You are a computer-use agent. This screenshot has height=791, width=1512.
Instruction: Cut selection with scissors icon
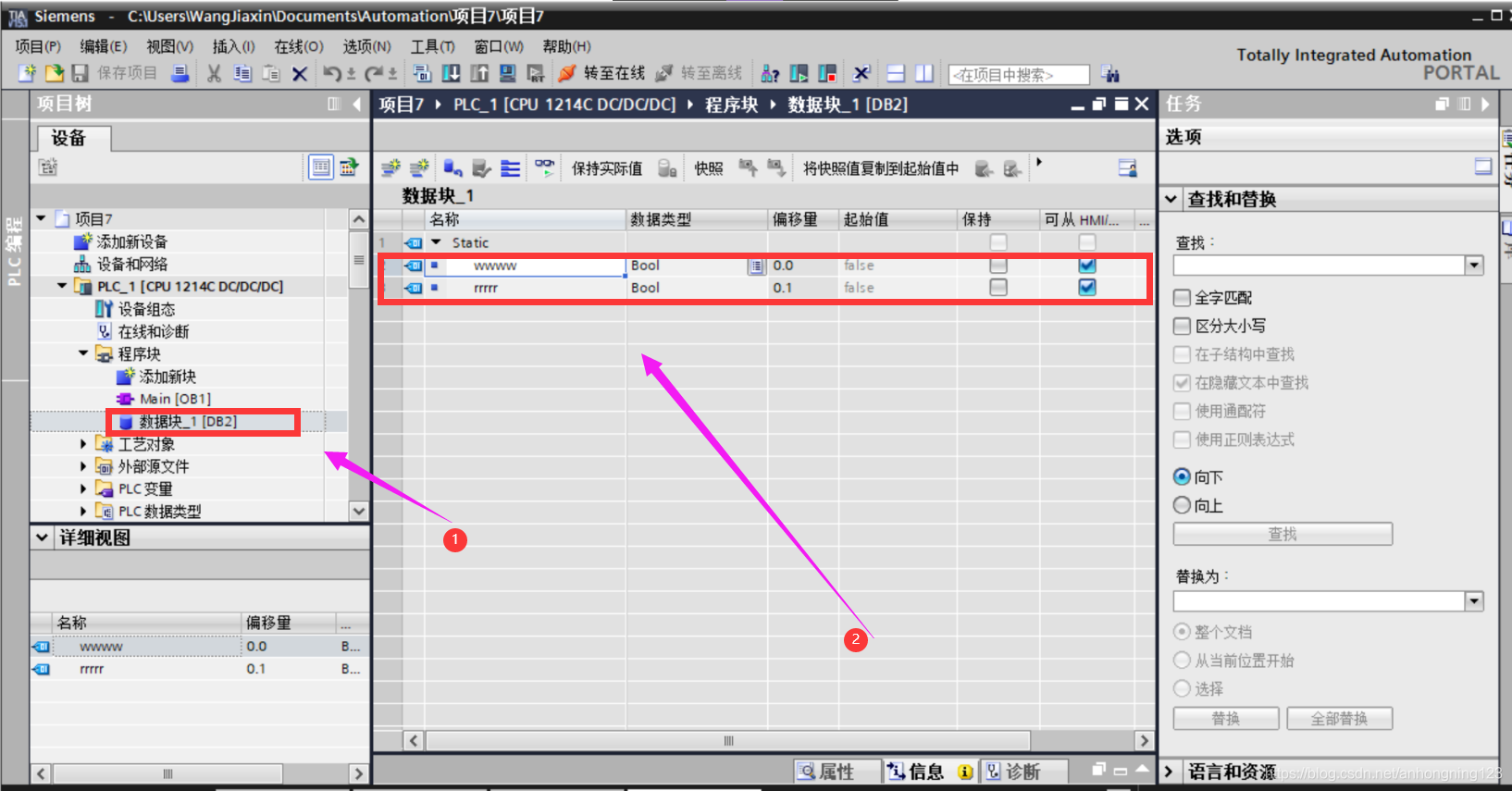pos(214,73)
